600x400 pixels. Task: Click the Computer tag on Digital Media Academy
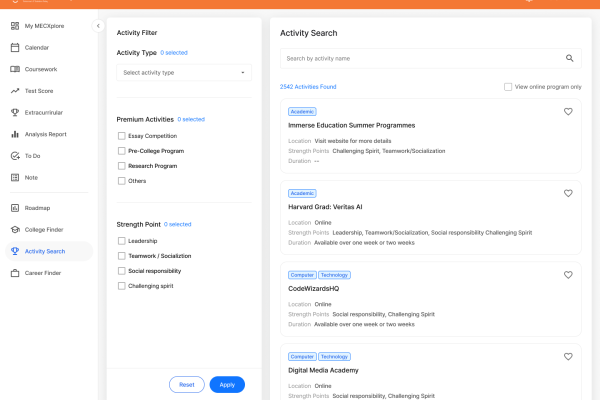pos(302,357)
